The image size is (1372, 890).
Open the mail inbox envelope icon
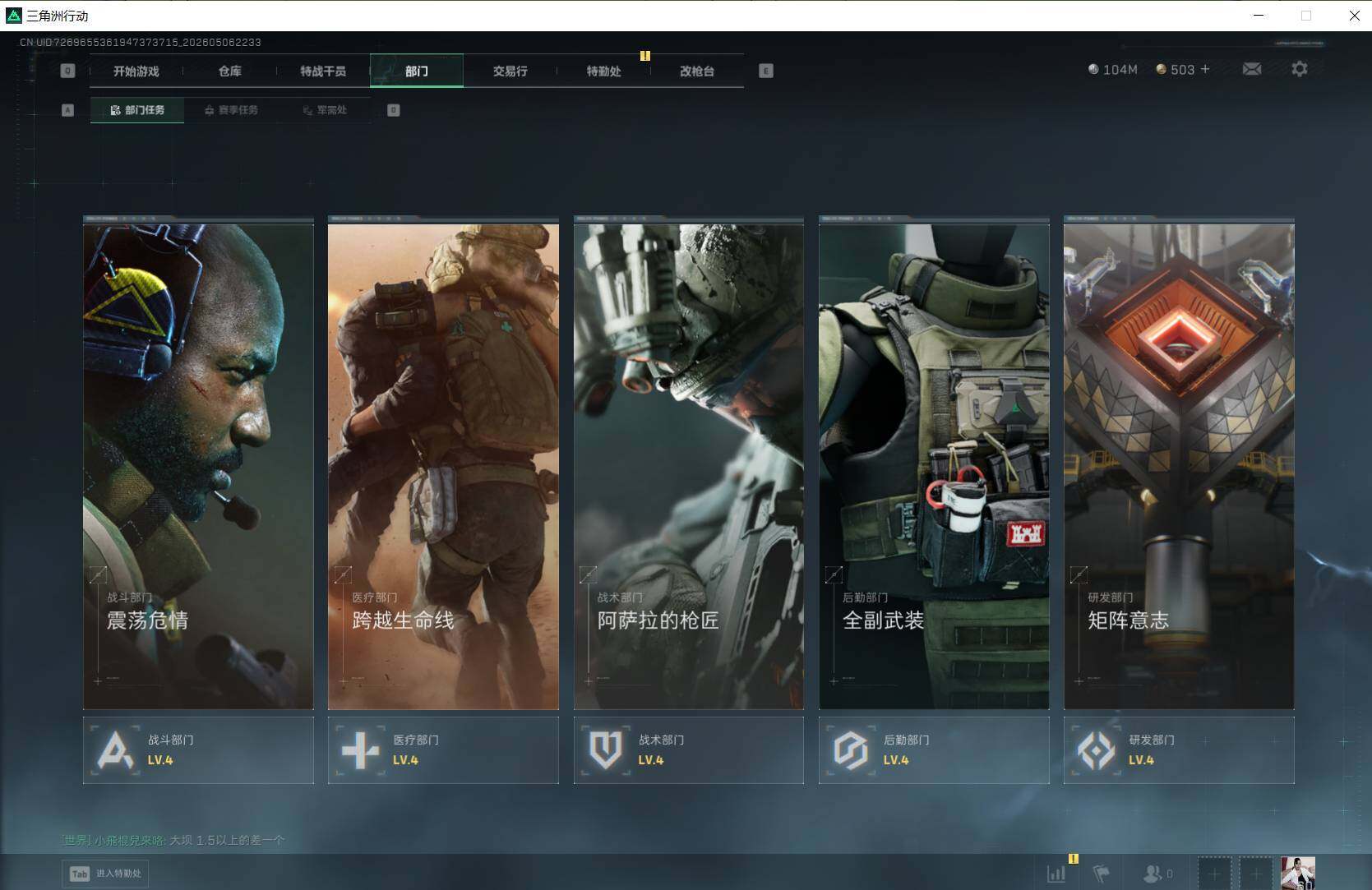click(1251, 69)
